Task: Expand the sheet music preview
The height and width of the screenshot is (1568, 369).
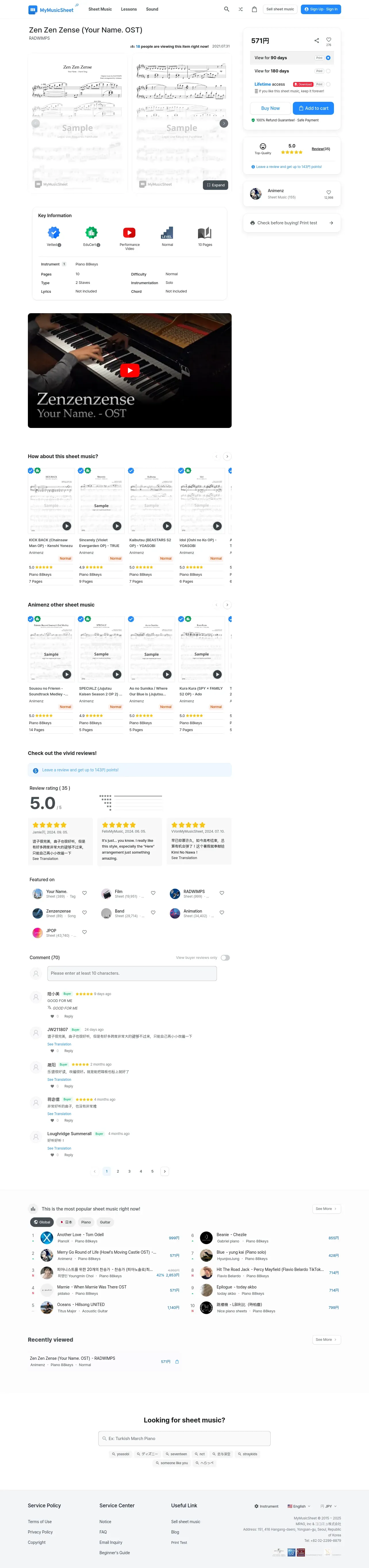Action: click(216, 185)
